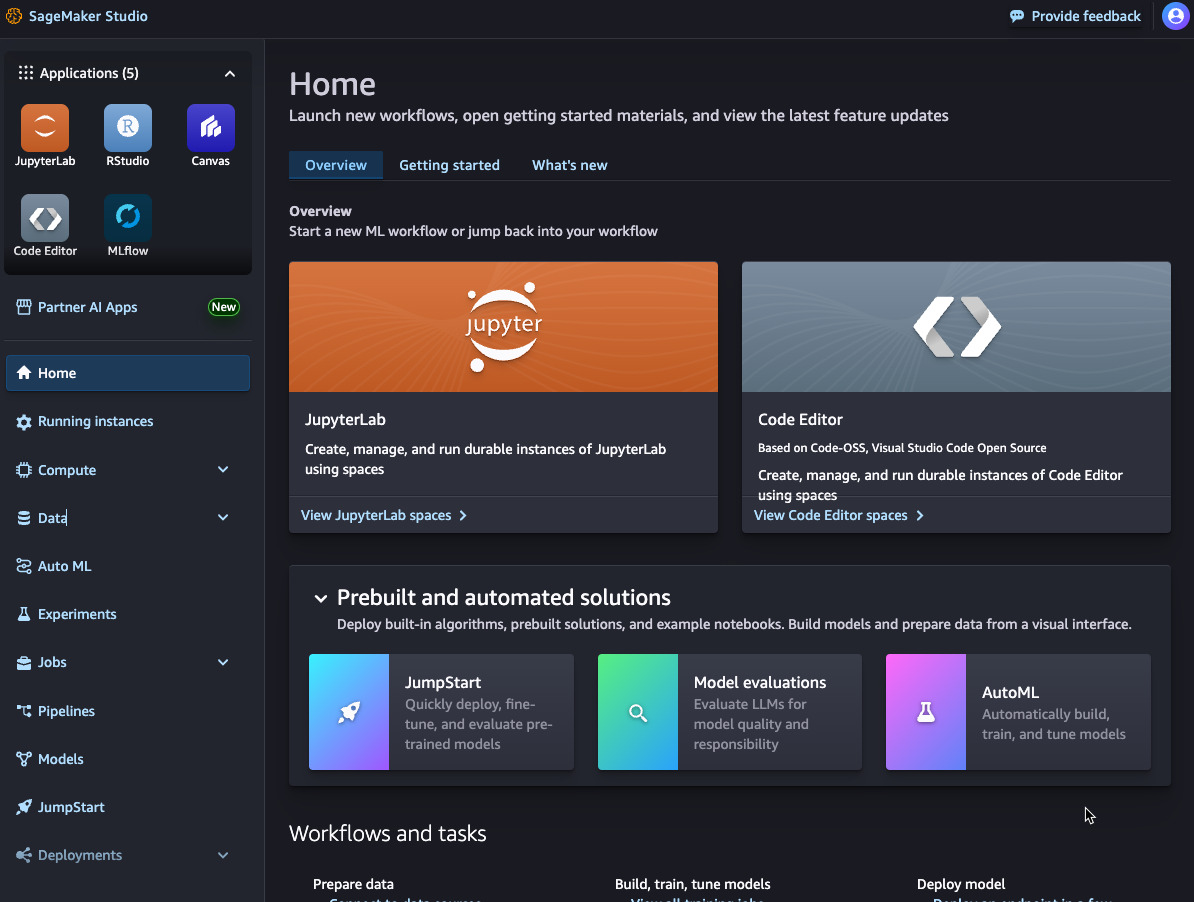Switch to the Getting started tab
Screen dimensions: 1194x902
point(449,165)
